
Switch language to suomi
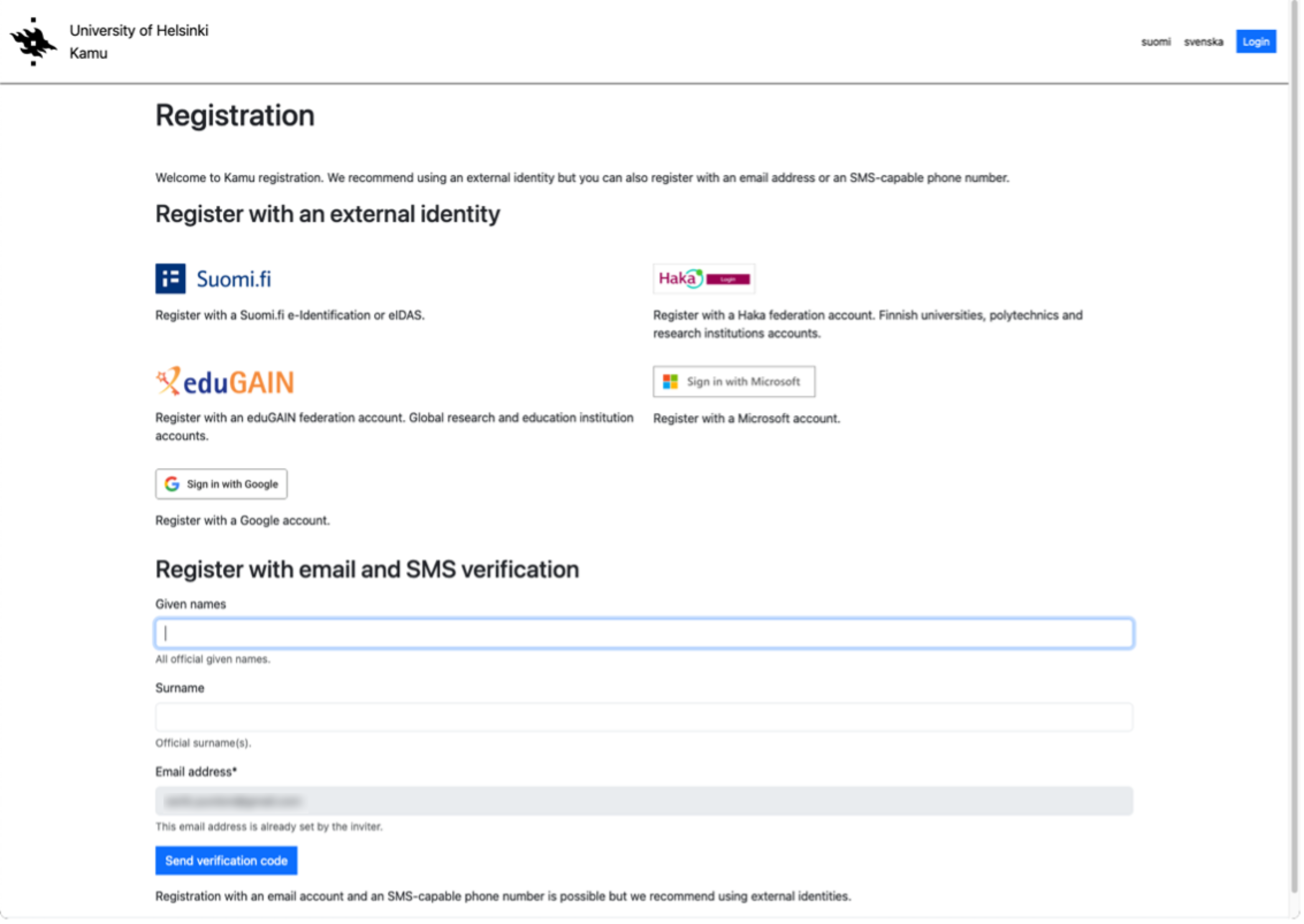coord(1156,42)
